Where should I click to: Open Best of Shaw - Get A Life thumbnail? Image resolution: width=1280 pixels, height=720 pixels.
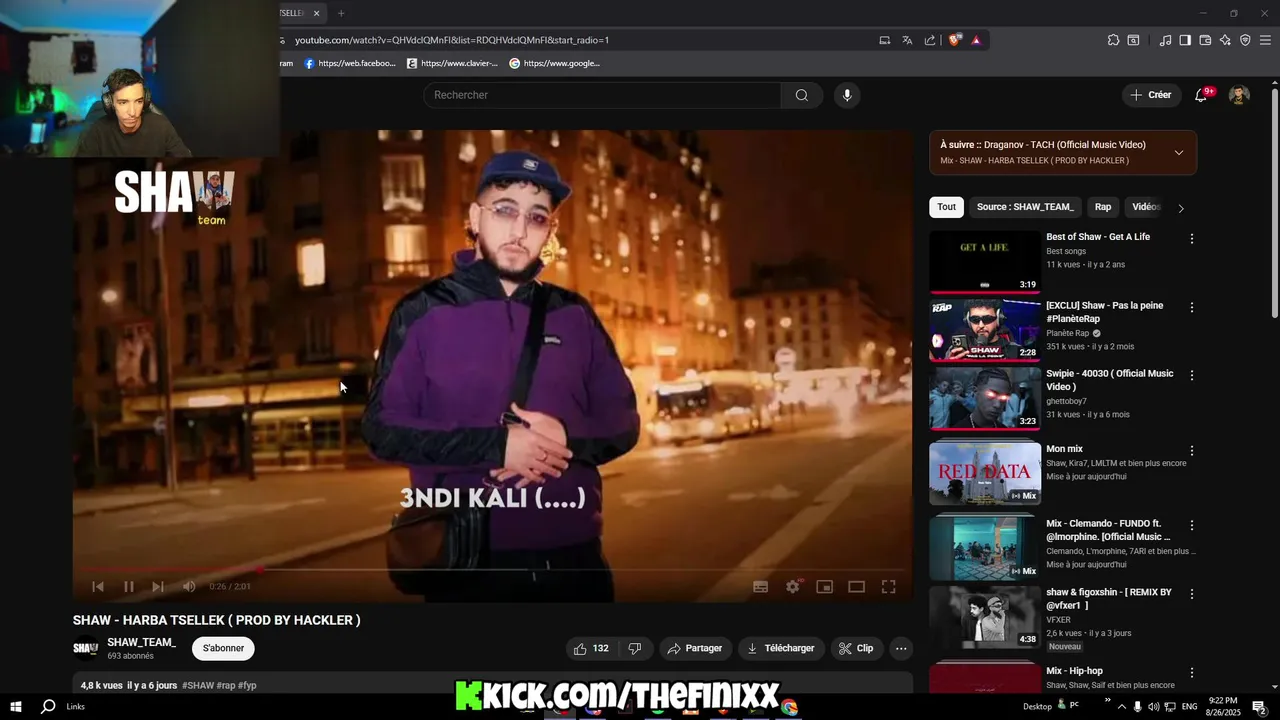pyautogui.click(x=985, y=262)
